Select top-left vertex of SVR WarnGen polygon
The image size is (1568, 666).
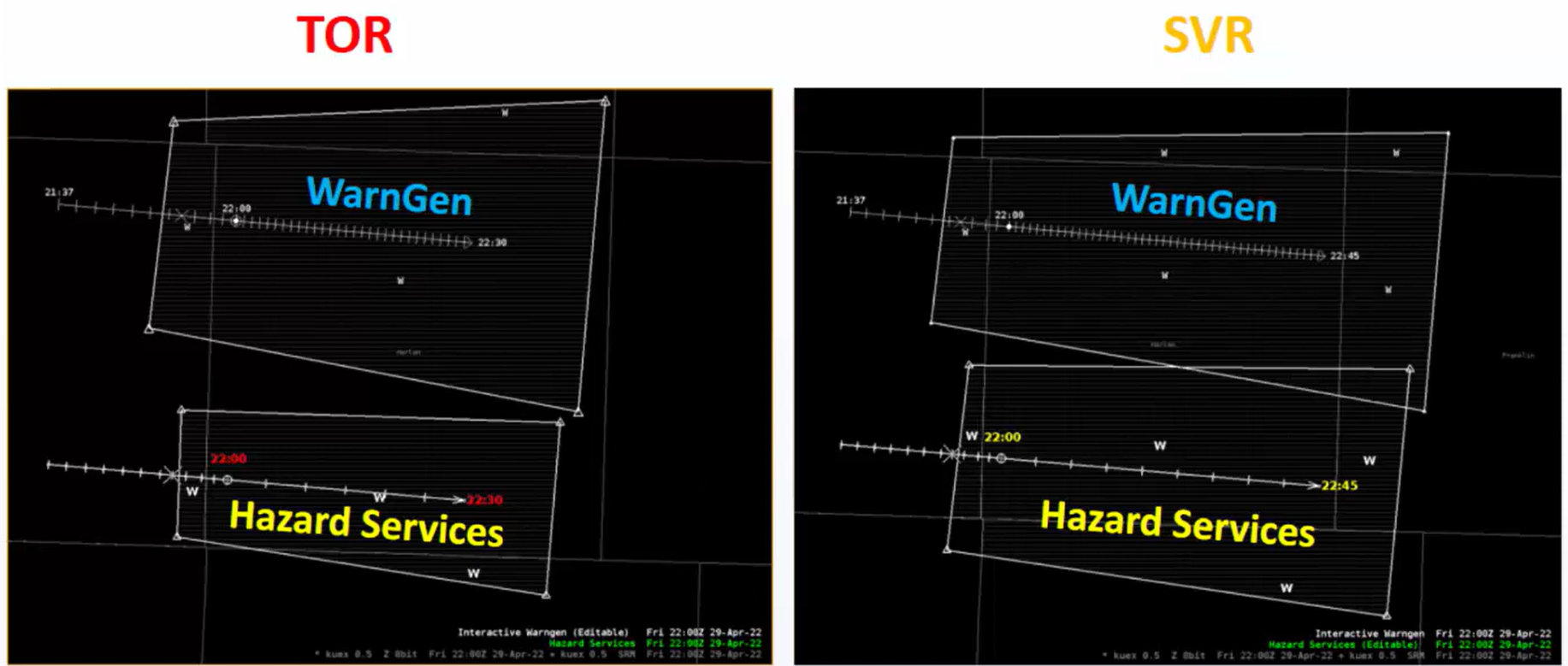pyautogui.click(x=952, y=137)
